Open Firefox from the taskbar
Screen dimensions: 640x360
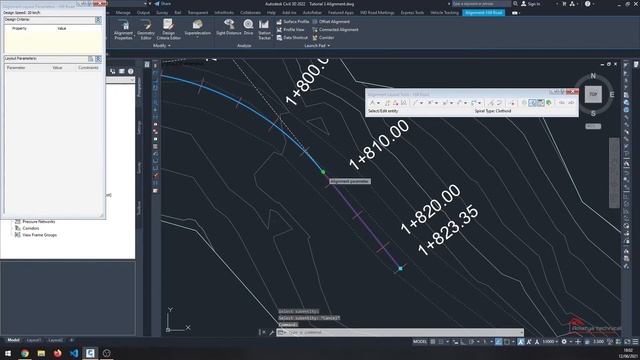point(58,353)
